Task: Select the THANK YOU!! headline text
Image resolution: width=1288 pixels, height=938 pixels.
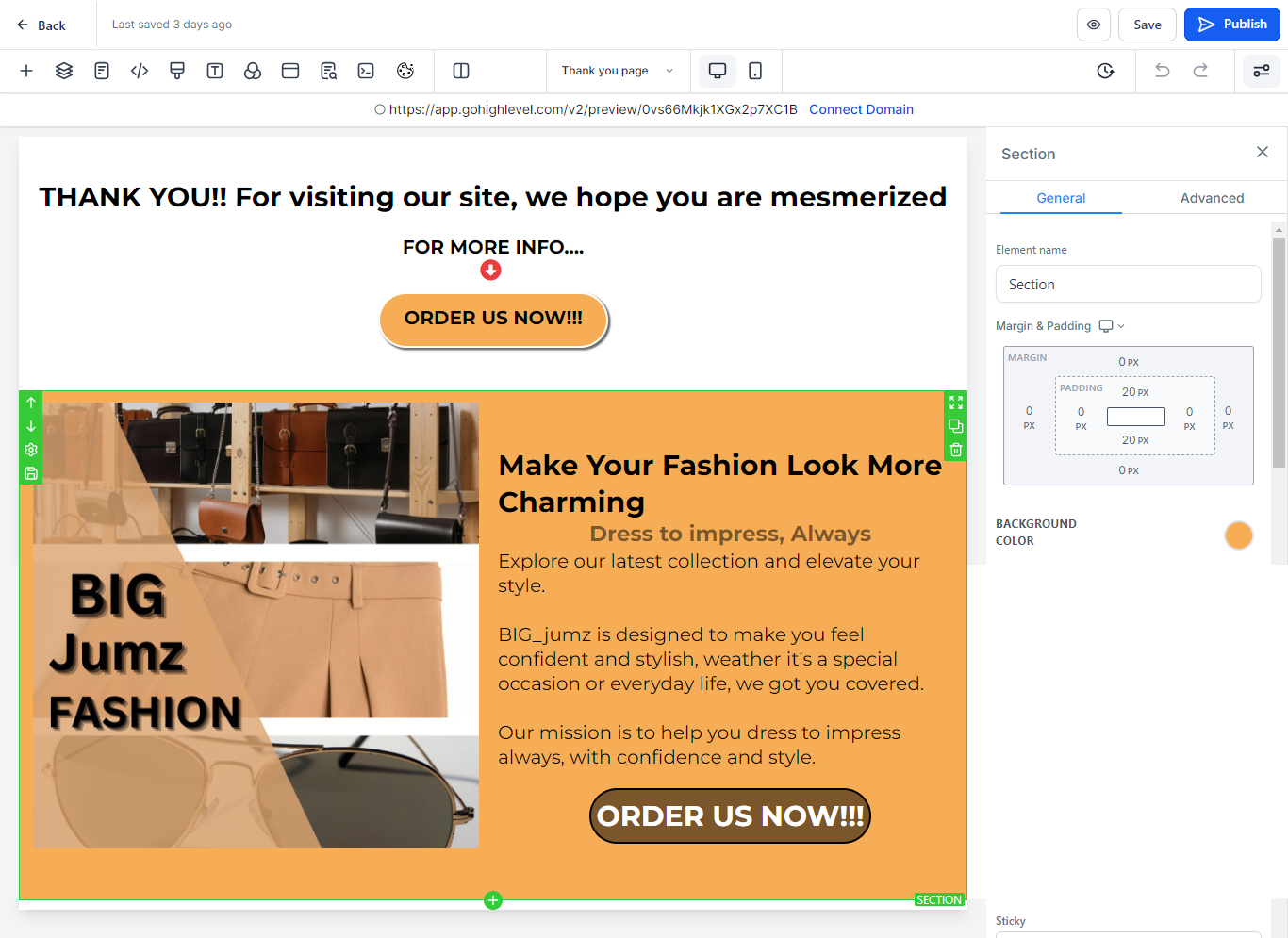Action: pyautogui.click(x=493, y=197)
